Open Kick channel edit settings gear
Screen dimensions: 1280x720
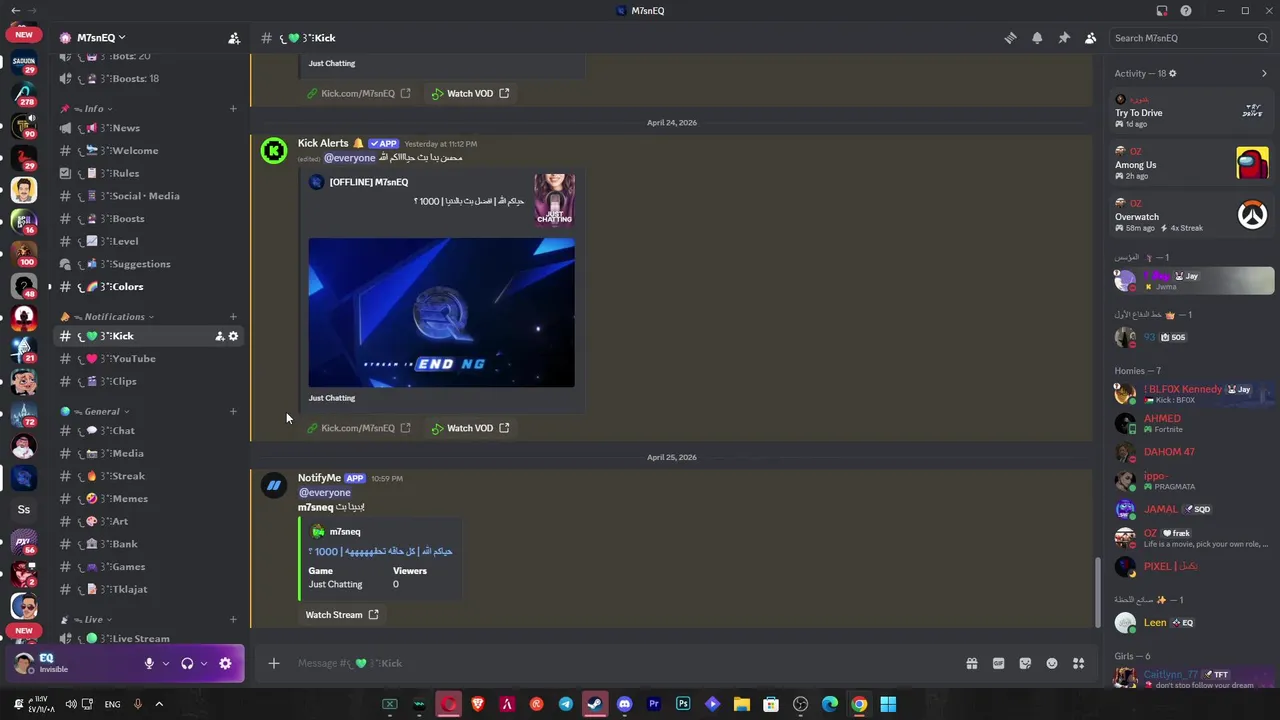coord(234,336)
